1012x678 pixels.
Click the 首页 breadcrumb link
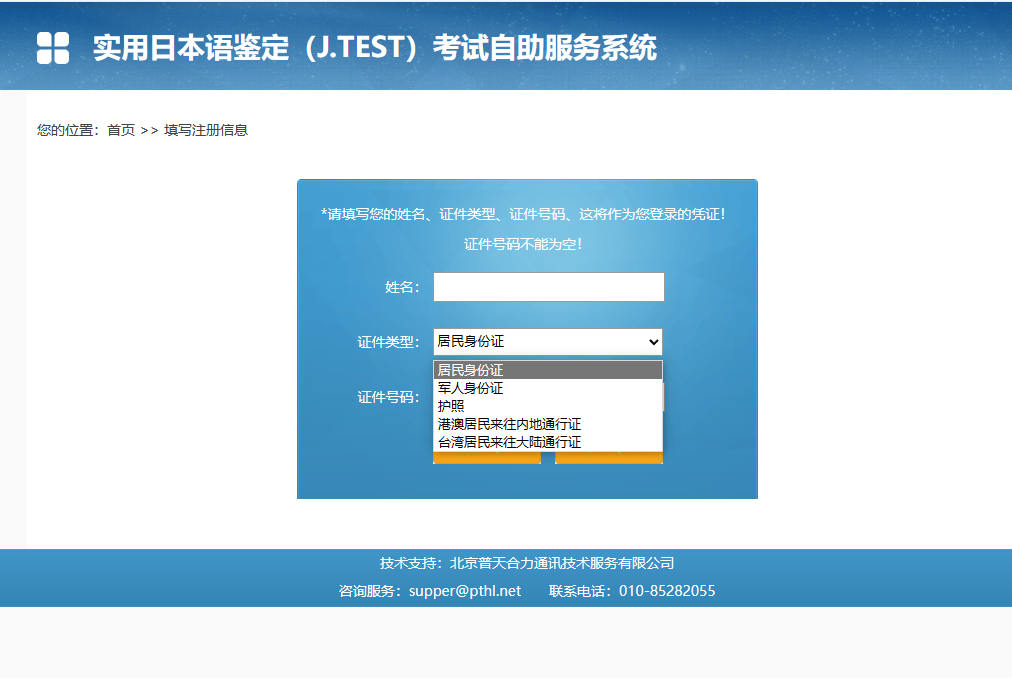[121, 130]
